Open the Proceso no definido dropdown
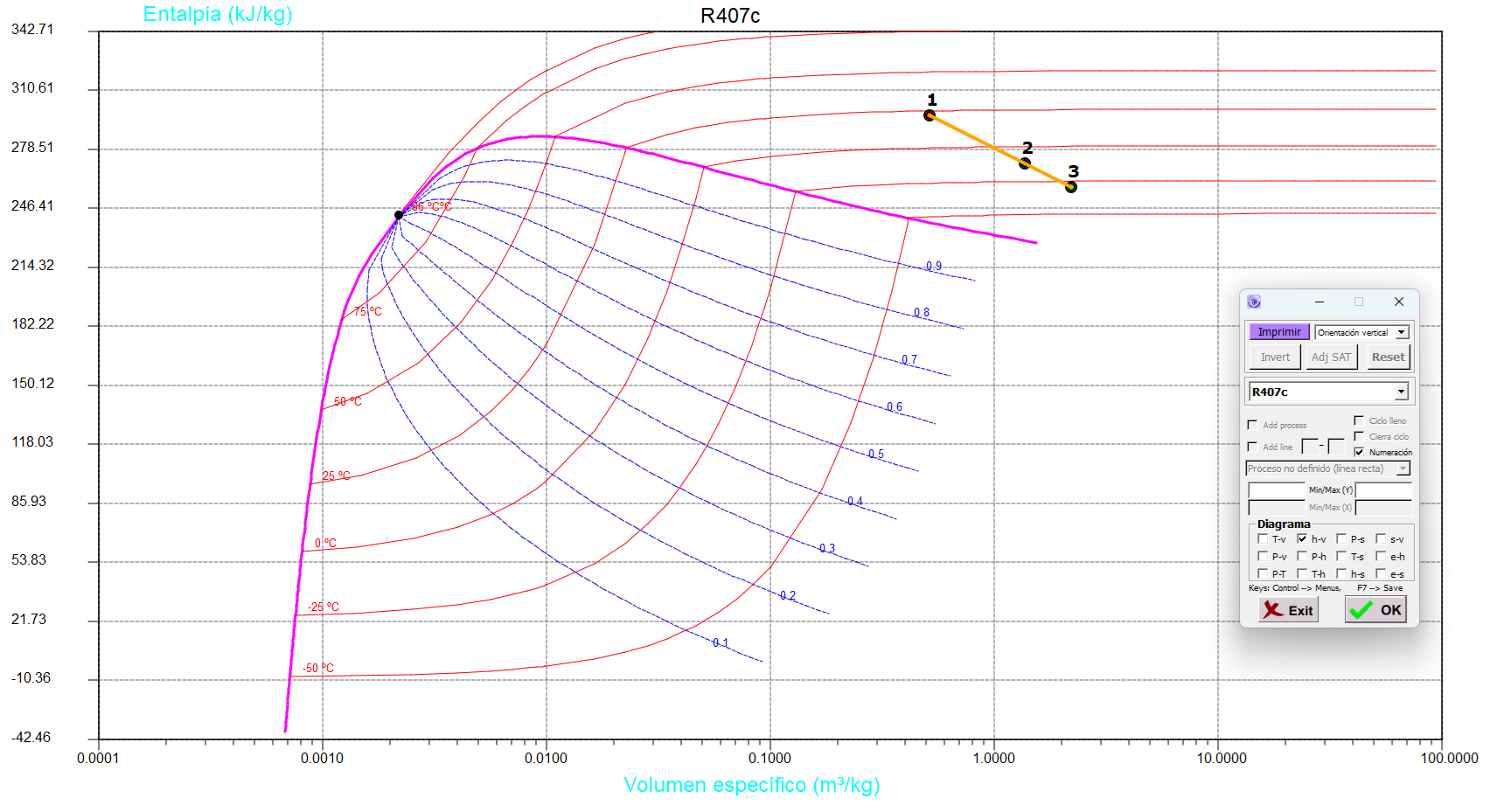Image resolution: width=1504 pixels, height=812 pixels. point(1403,468)
